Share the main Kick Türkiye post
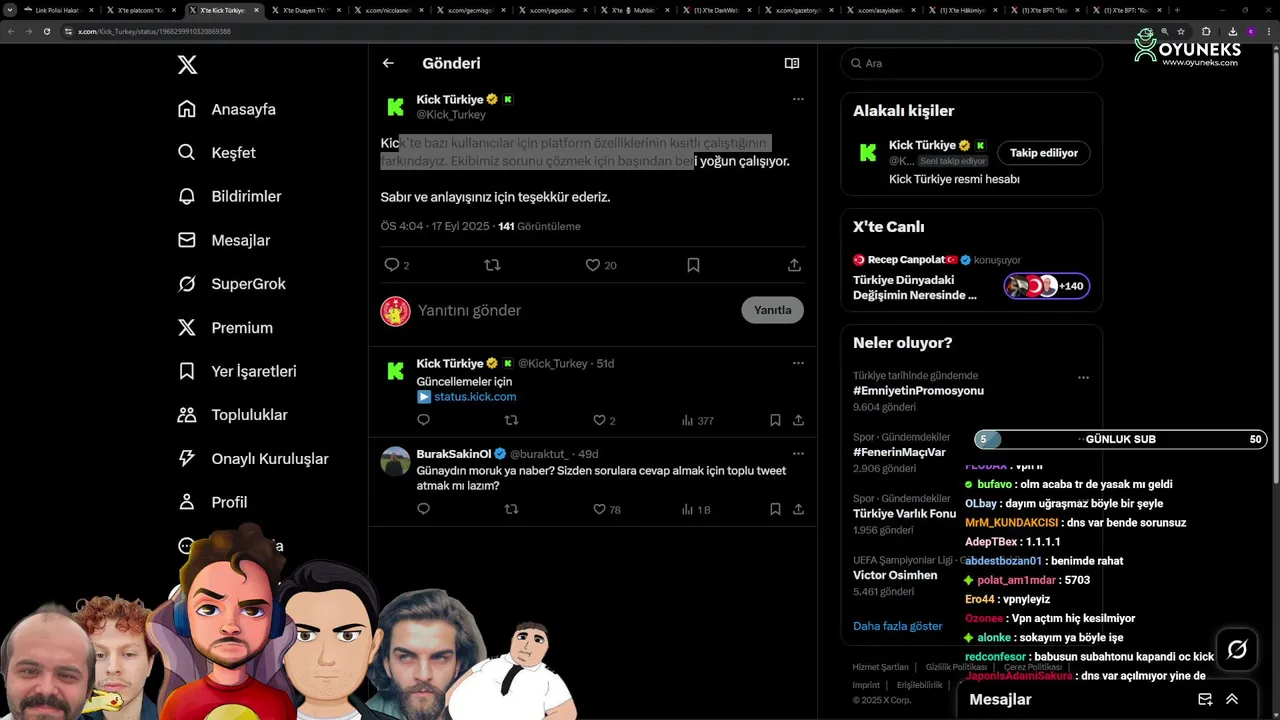 tap(794, 265)
